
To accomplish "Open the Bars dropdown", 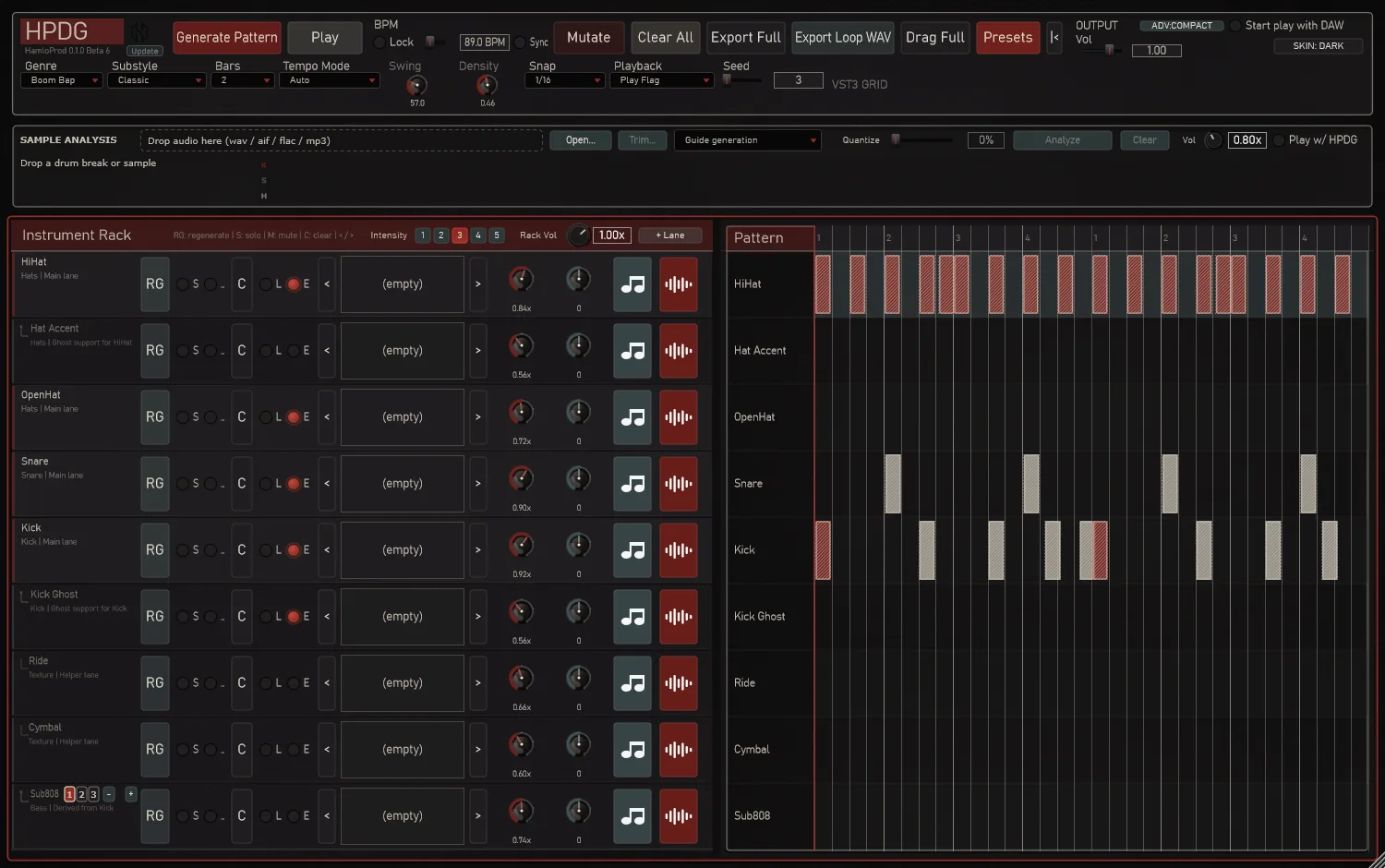I will point(242,80).
